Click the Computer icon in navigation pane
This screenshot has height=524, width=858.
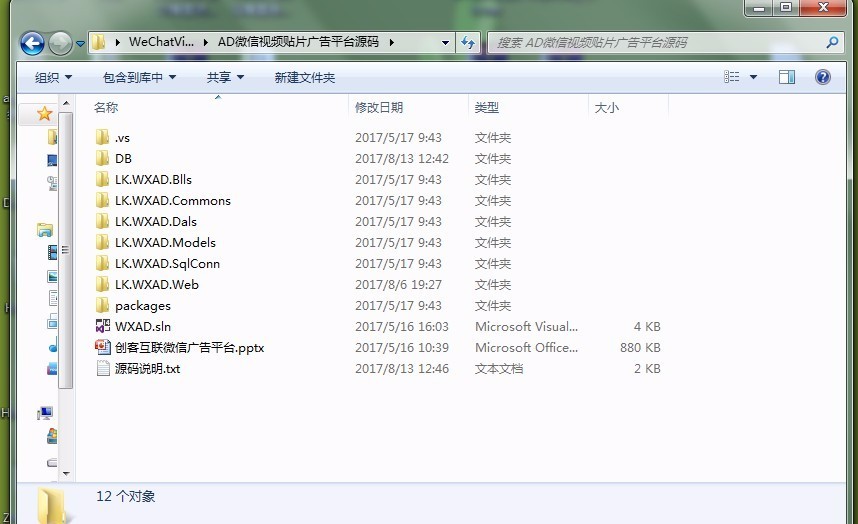coord(45,414)
